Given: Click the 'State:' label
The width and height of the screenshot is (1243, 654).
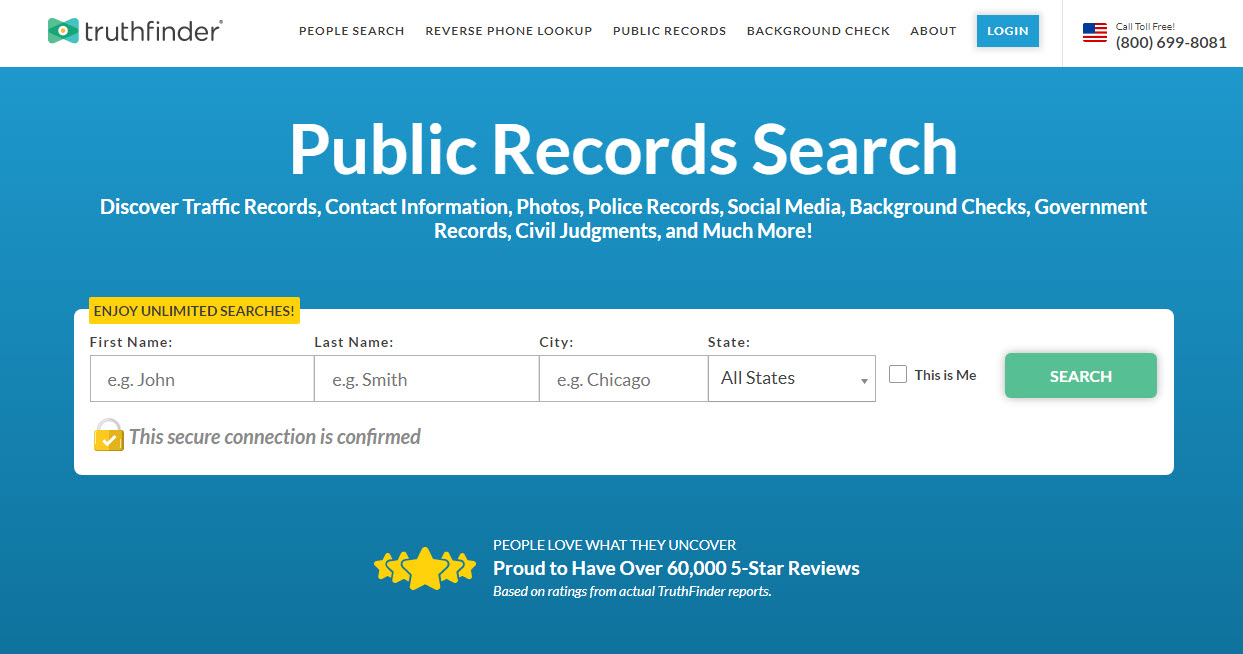Looking at the screenshot, I should (729, 342).
